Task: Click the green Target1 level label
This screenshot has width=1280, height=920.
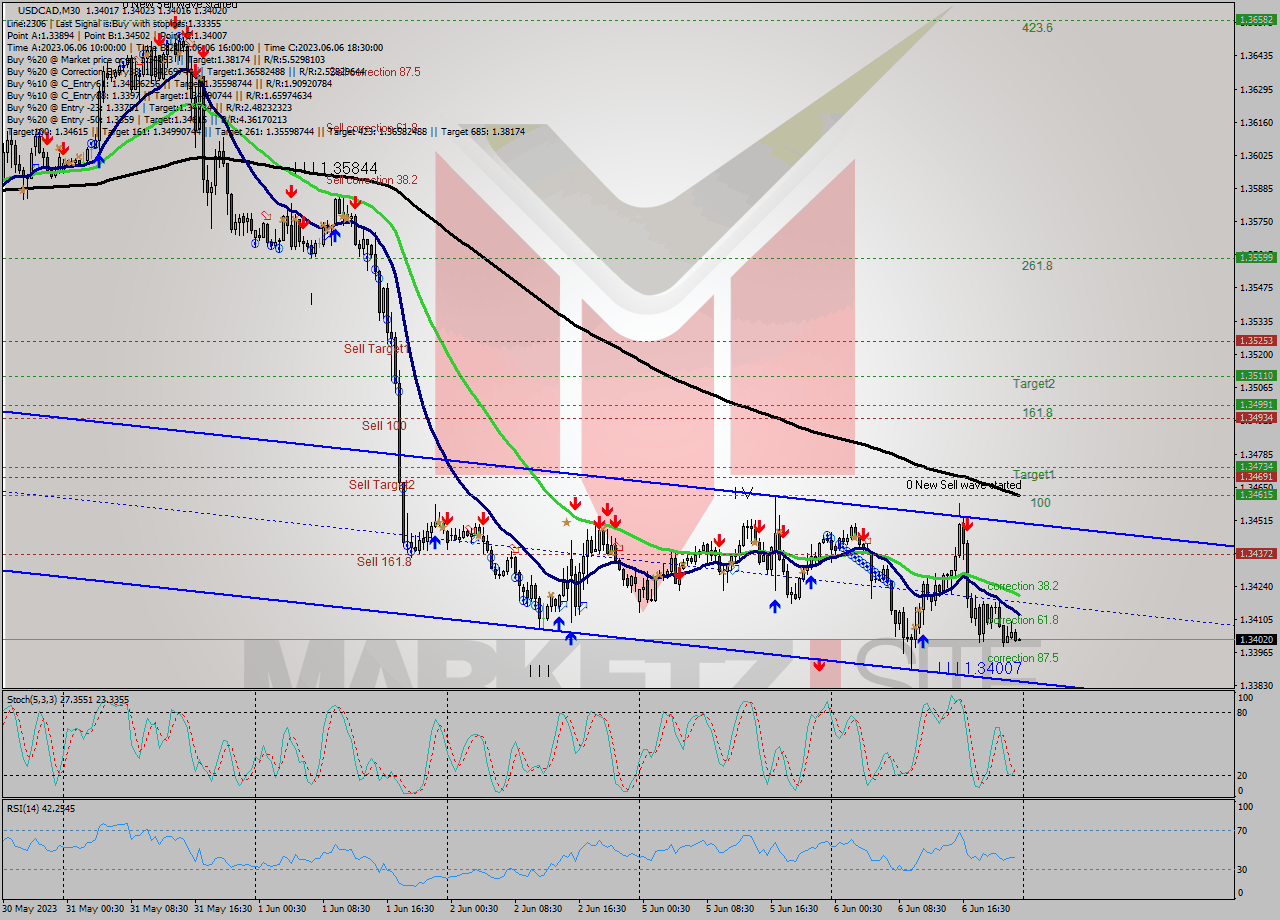Action: (x=1035, y=474)
